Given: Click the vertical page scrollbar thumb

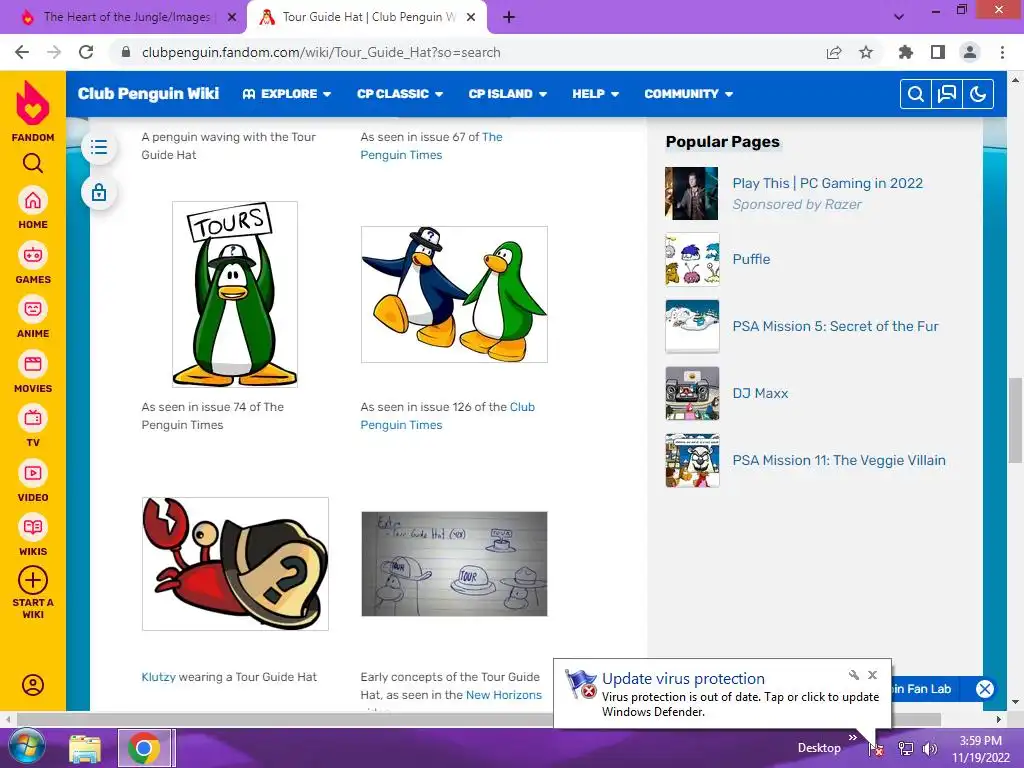Looking at the screenshot, I should pyautogui.click(x=1015, y=420).
